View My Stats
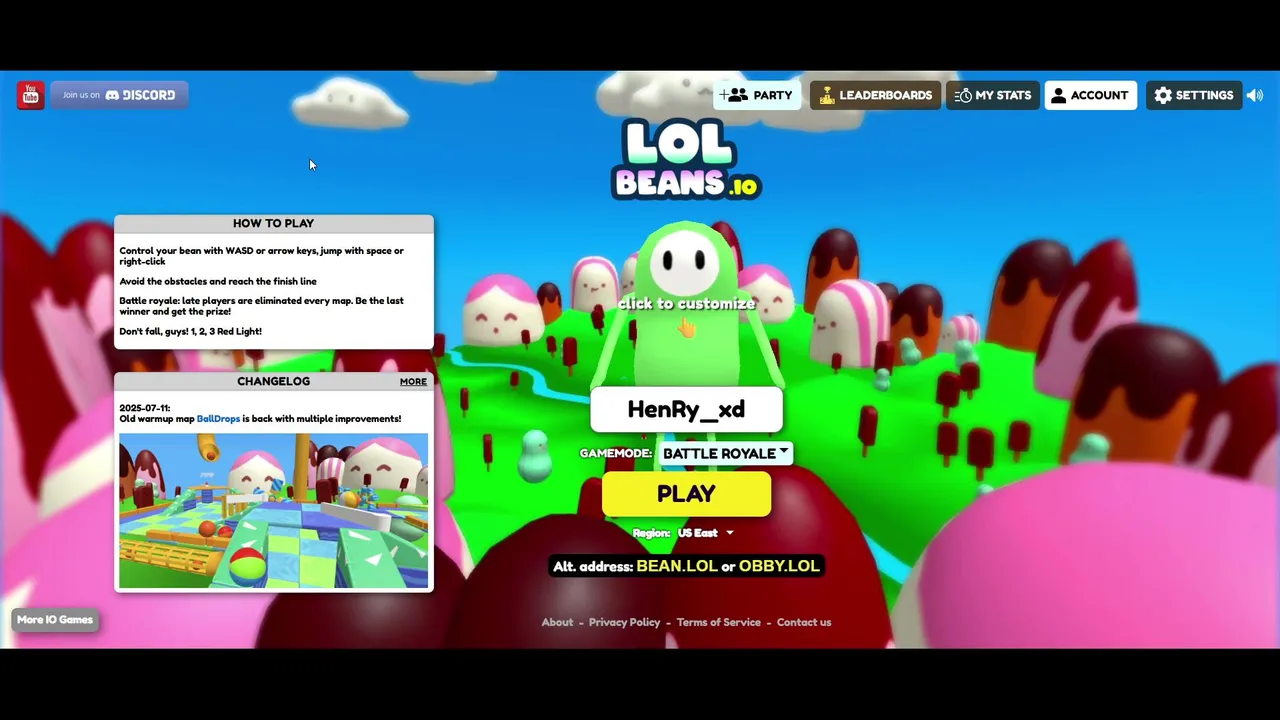The width and height of the screenshot is (1280, 720). (x=993, y=95)
